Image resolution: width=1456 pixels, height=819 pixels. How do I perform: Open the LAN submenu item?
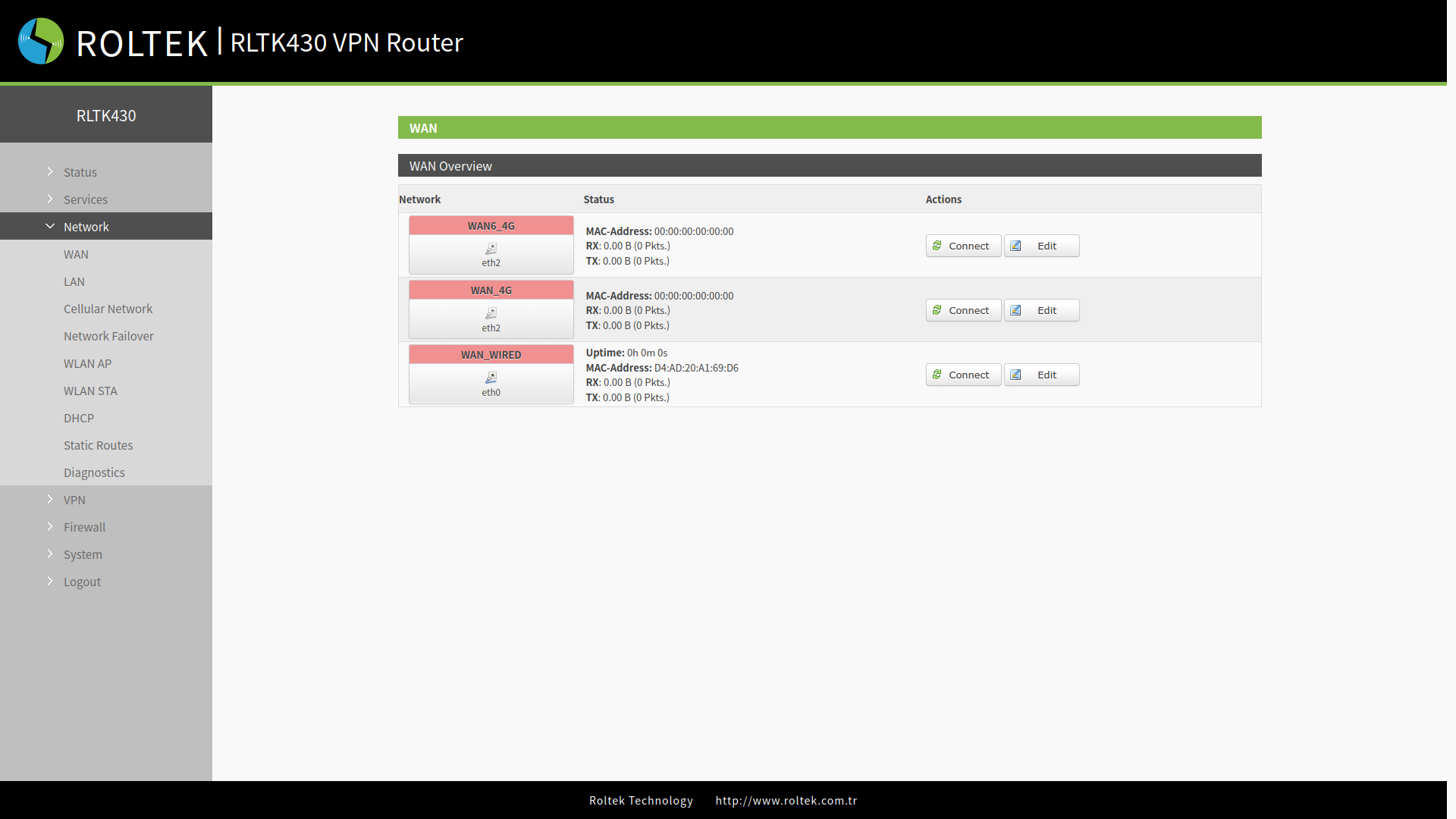pos(74,281)
